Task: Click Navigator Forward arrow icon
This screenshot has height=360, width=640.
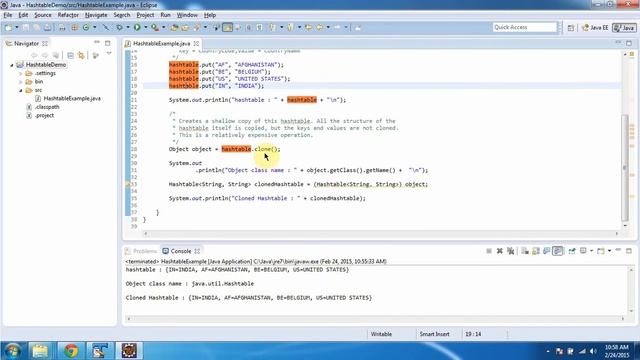Action: (x=44, y=55)
